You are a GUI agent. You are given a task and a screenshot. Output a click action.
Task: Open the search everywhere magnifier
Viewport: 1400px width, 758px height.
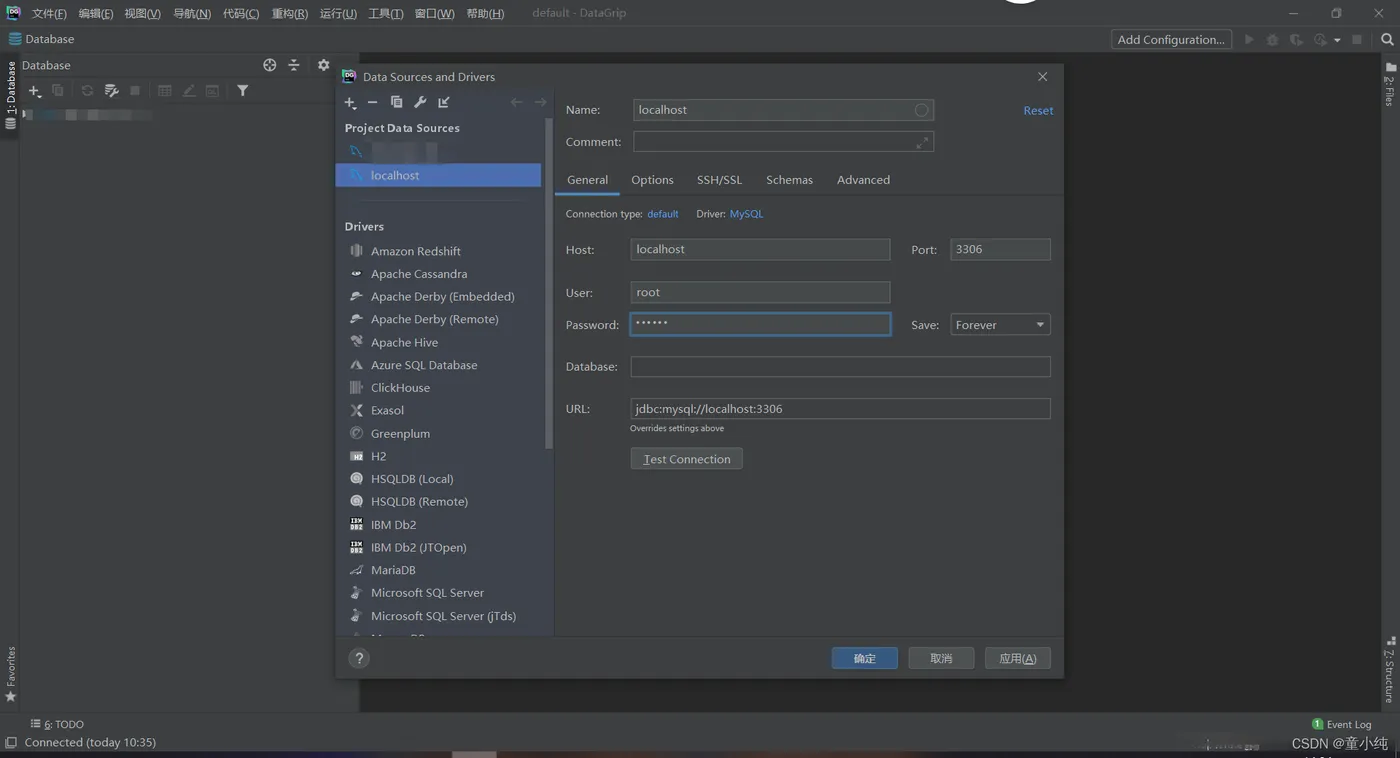pos(1387,40)
